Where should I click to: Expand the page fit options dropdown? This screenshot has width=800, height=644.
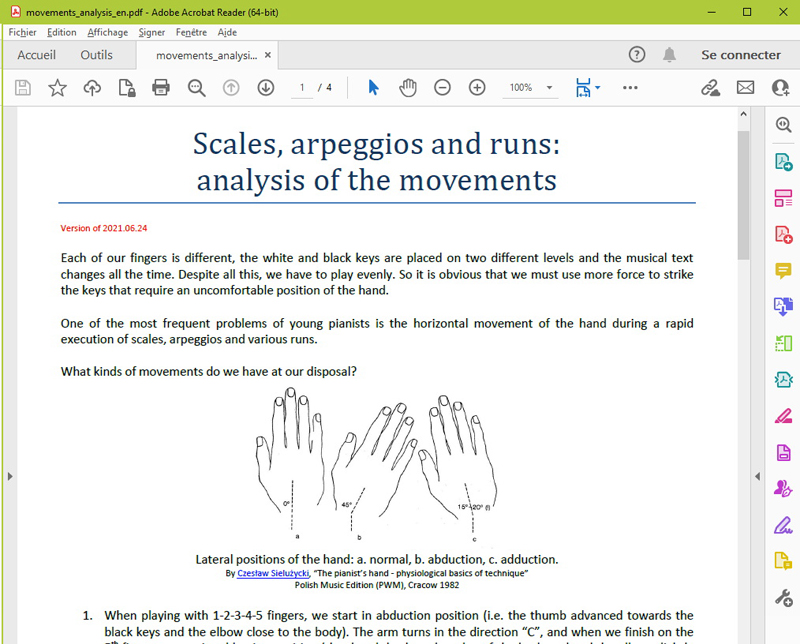click(597, 88)
